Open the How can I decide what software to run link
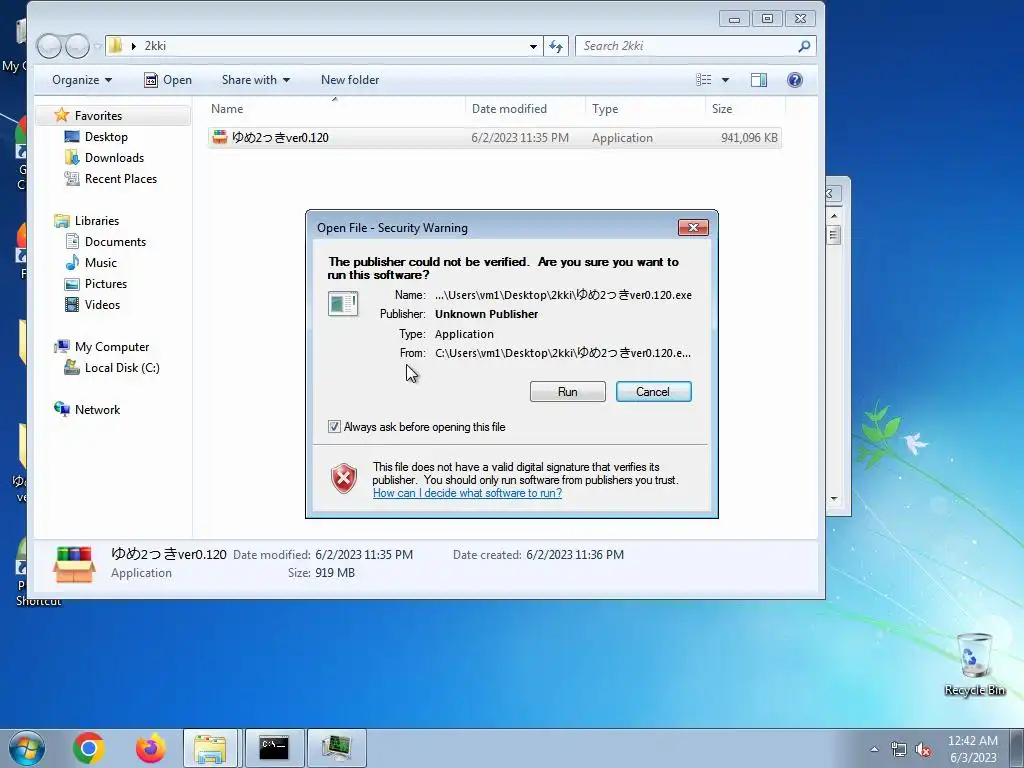Screen dimensions: 1024x768 [x=467, y=493]
